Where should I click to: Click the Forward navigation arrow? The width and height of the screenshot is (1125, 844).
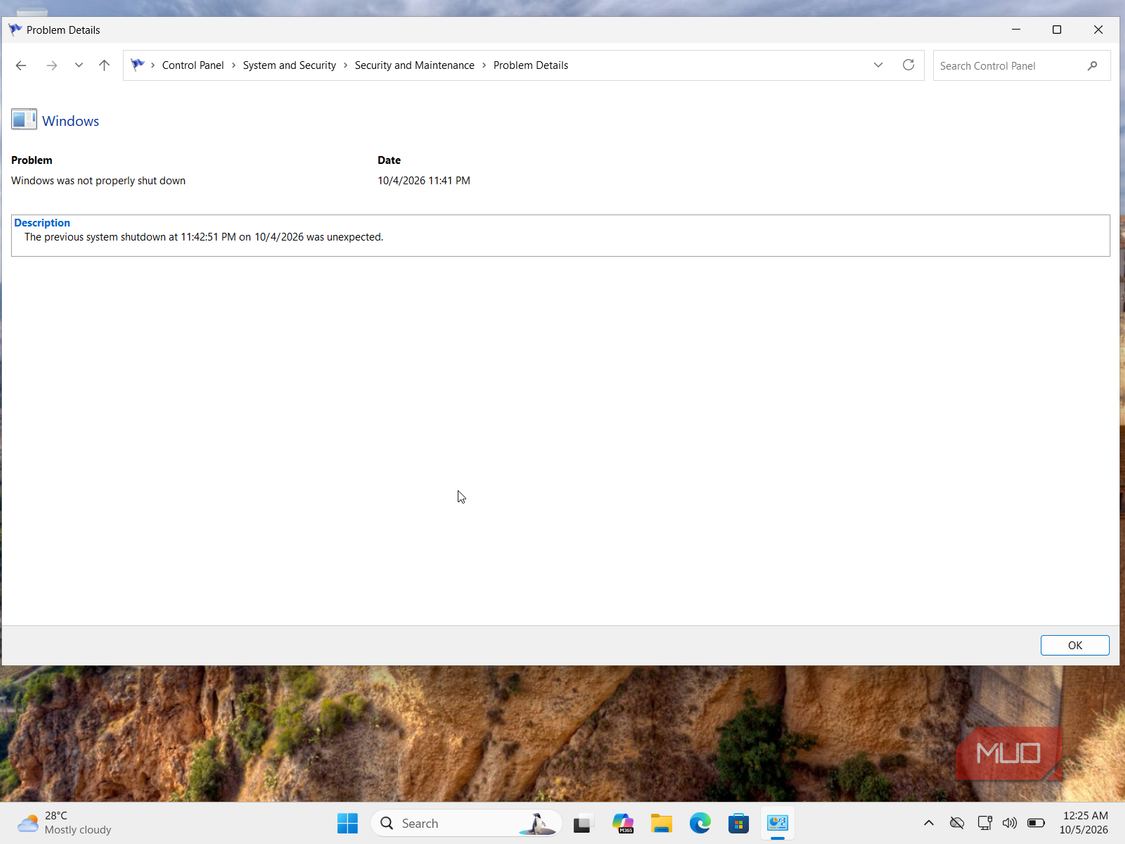52,65
